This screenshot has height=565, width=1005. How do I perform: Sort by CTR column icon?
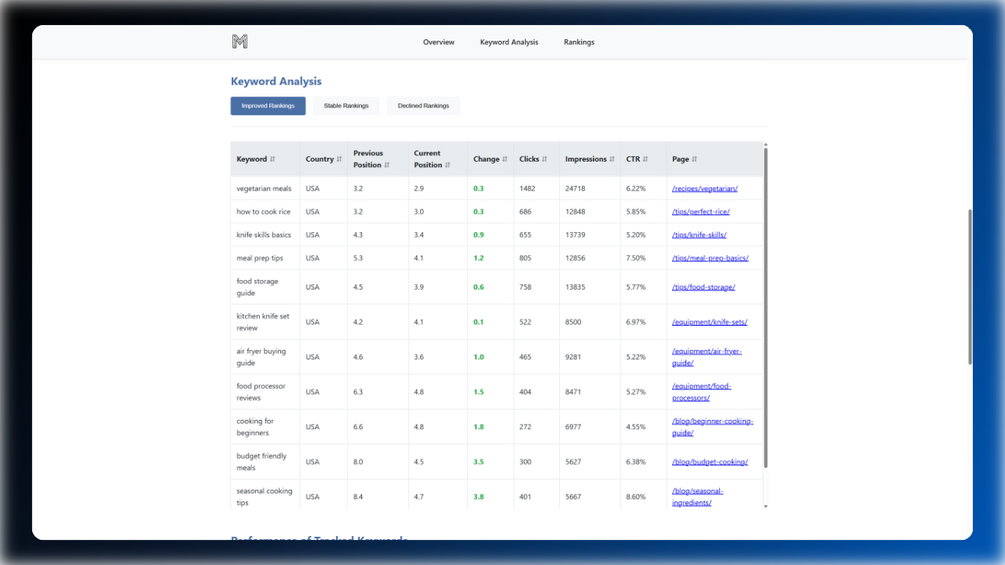pos(645,159)
